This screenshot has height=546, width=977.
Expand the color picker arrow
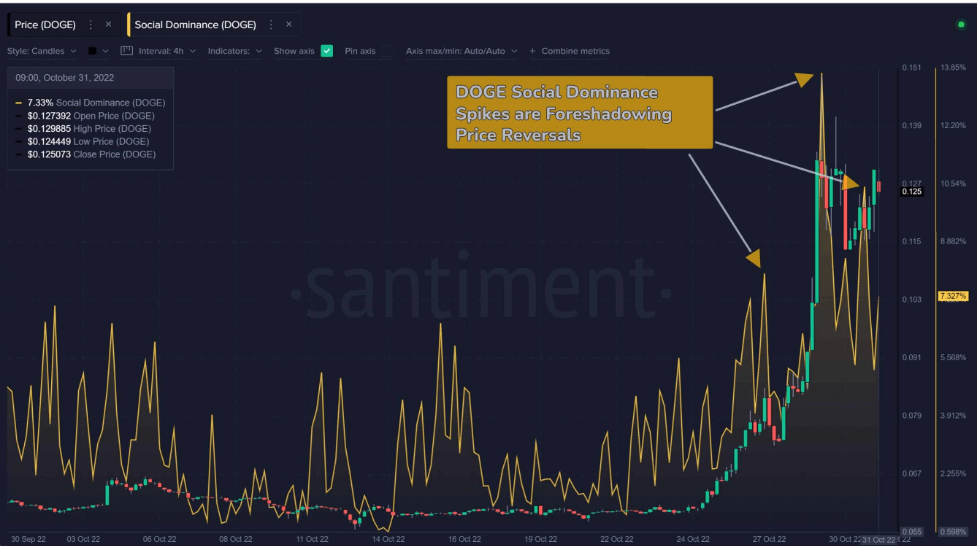105,51
